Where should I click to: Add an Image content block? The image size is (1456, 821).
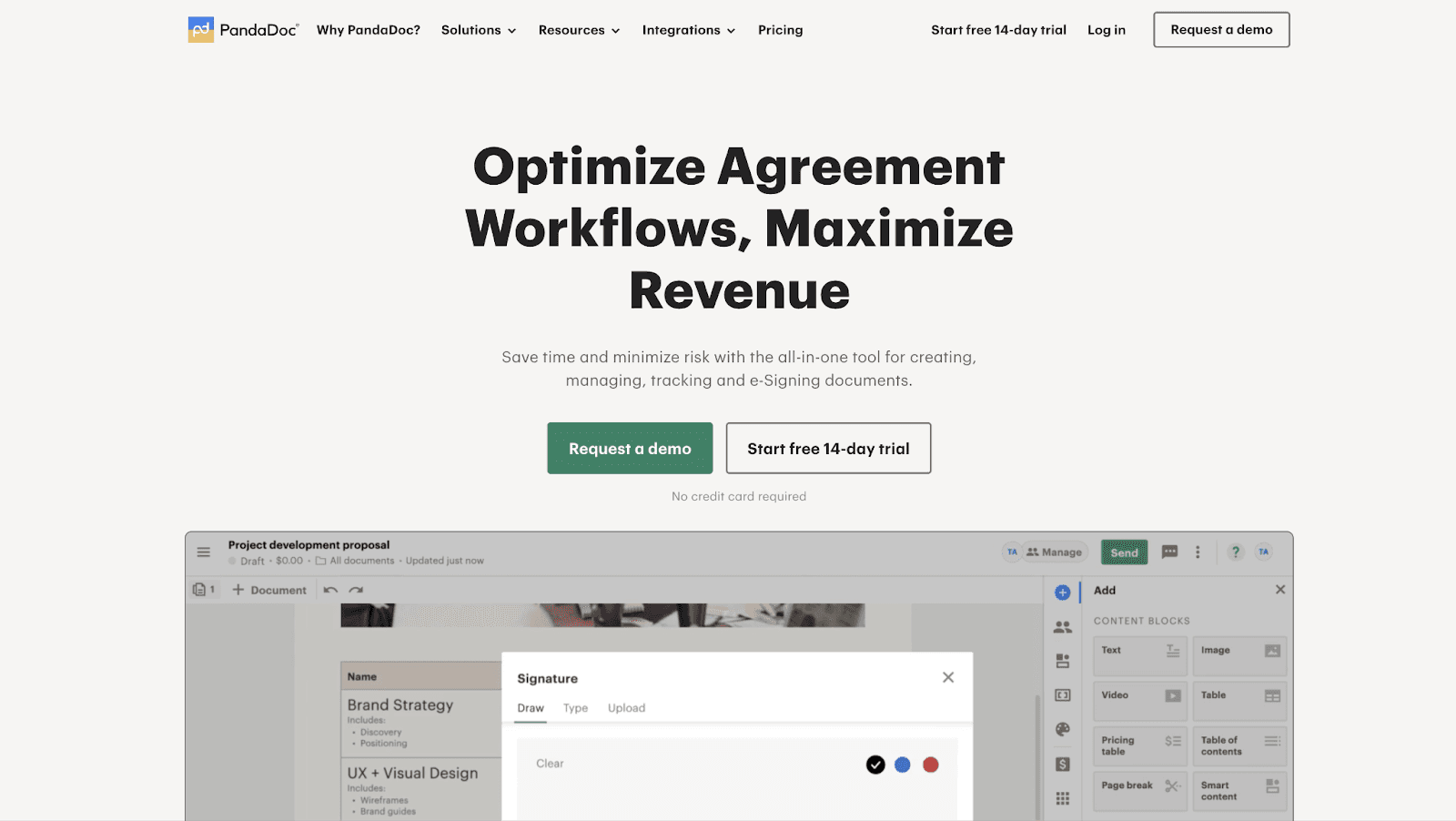(1239, 655)
